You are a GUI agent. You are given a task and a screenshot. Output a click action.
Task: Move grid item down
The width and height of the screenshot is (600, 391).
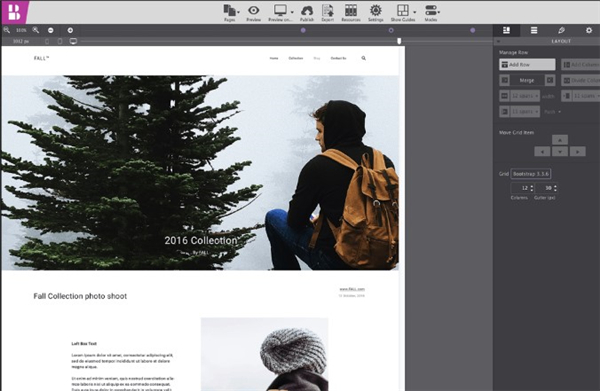pyautogui.click(x=560, y=152)
